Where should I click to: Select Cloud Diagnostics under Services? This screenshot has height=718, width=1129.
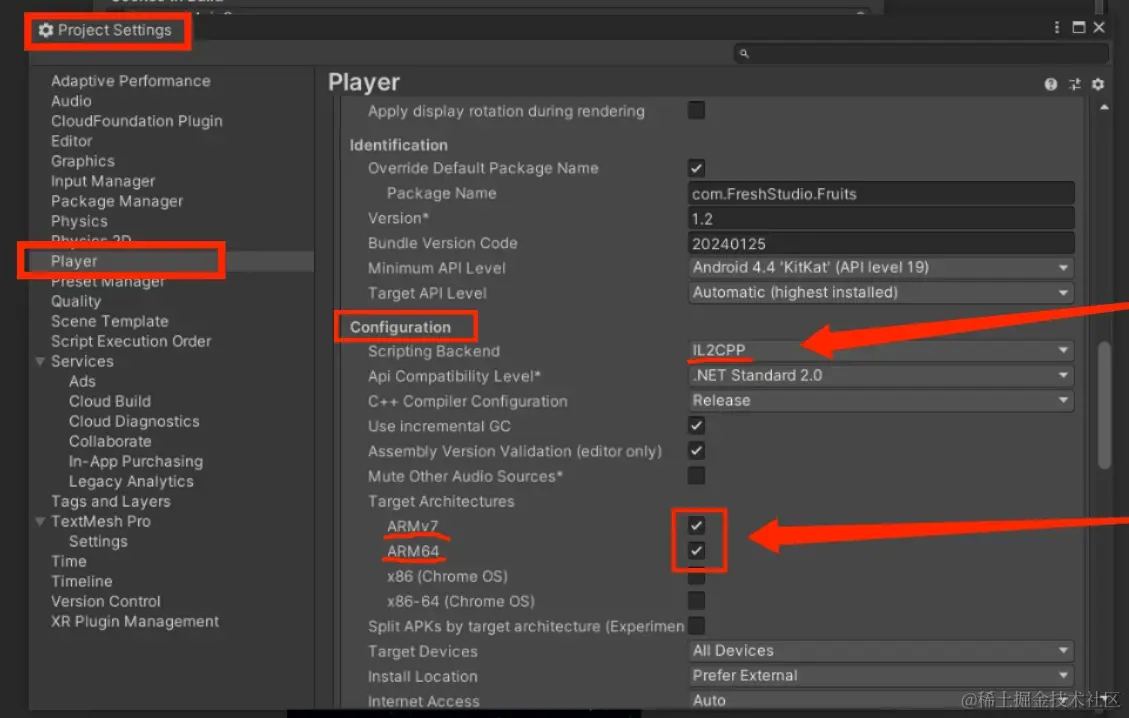coord(134,421)
